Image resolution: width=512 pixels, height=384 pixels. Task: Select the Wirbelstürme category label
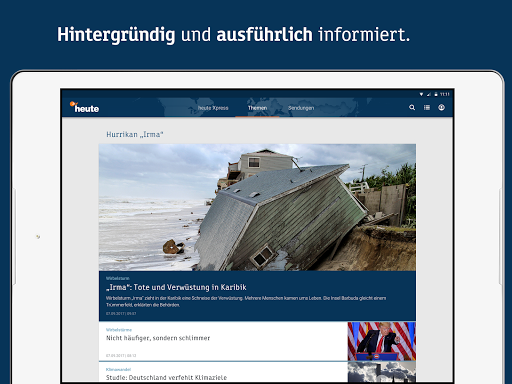tap(119, 330)
